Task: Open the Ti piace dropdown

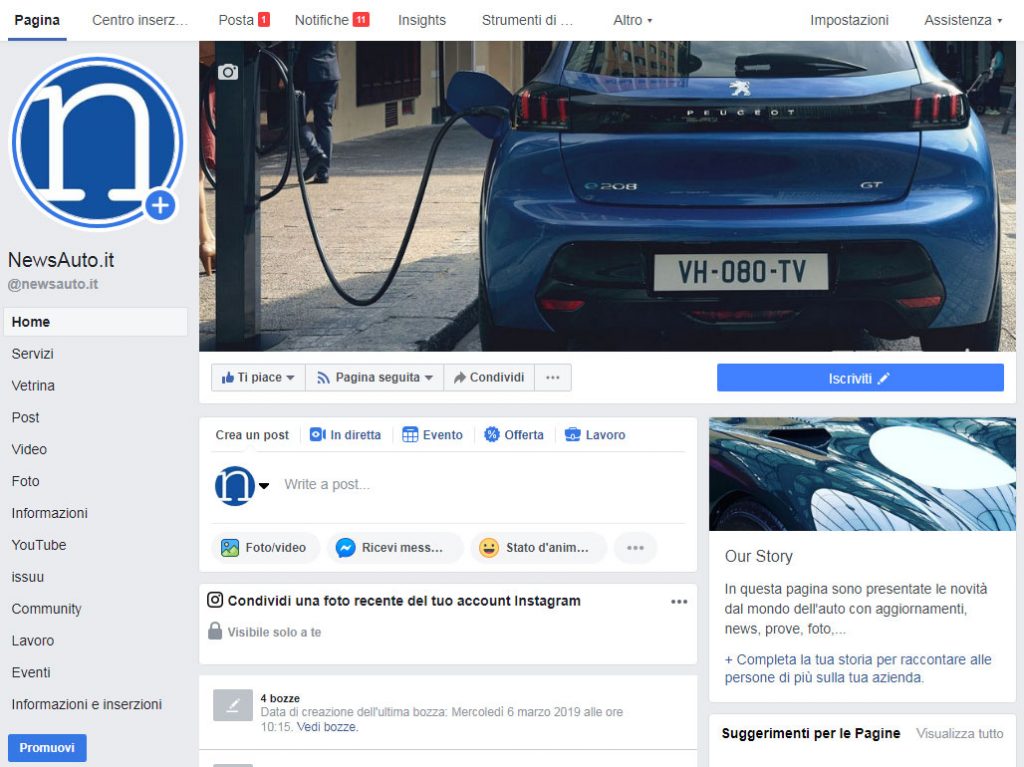Action: click(258, 378)
